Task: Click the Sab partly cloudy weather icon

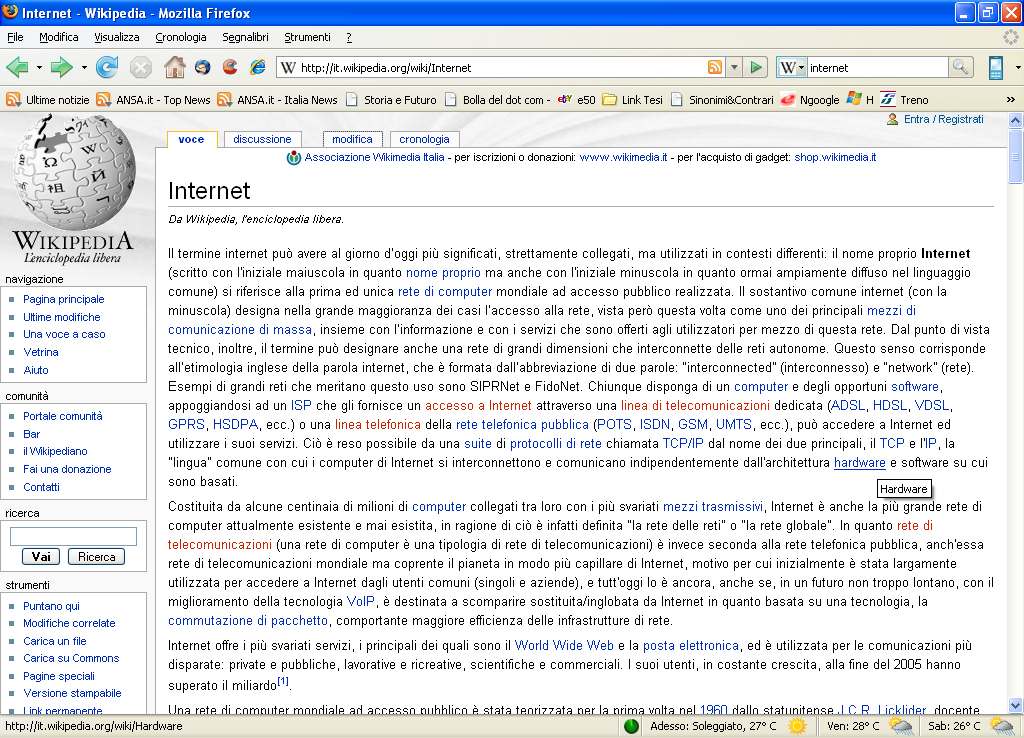Action: point(1002,726)
